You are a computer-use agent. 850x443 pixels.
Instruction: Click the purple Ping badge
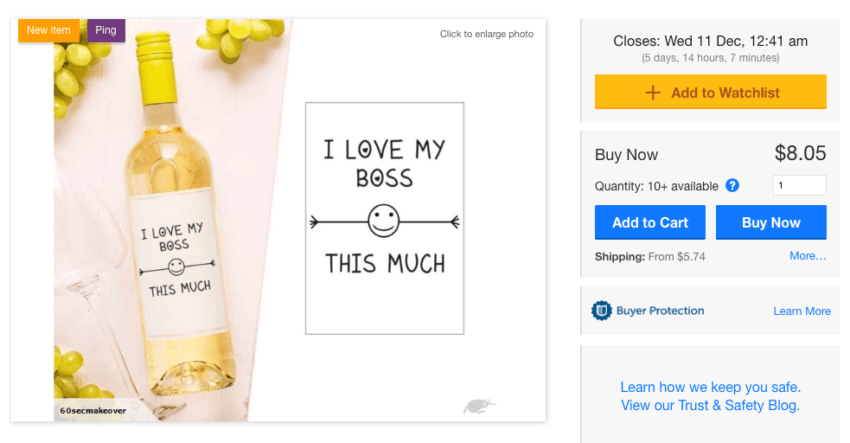[106, 30]
